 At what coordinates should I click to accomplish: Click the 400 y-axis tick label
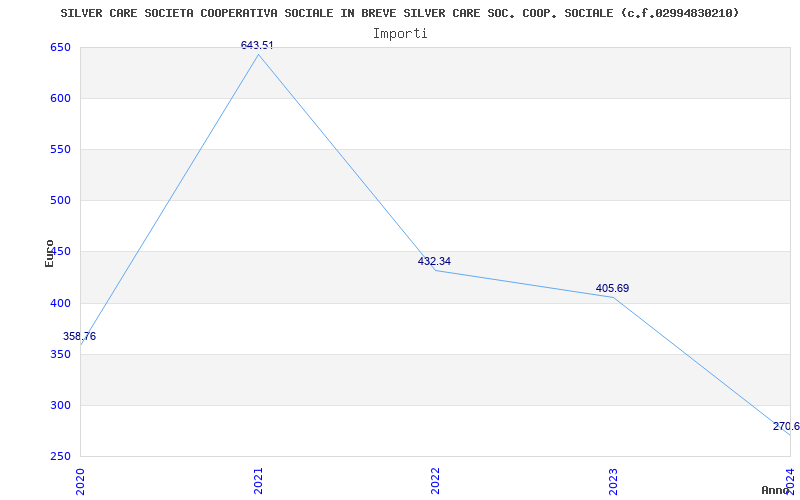[60, 304]
